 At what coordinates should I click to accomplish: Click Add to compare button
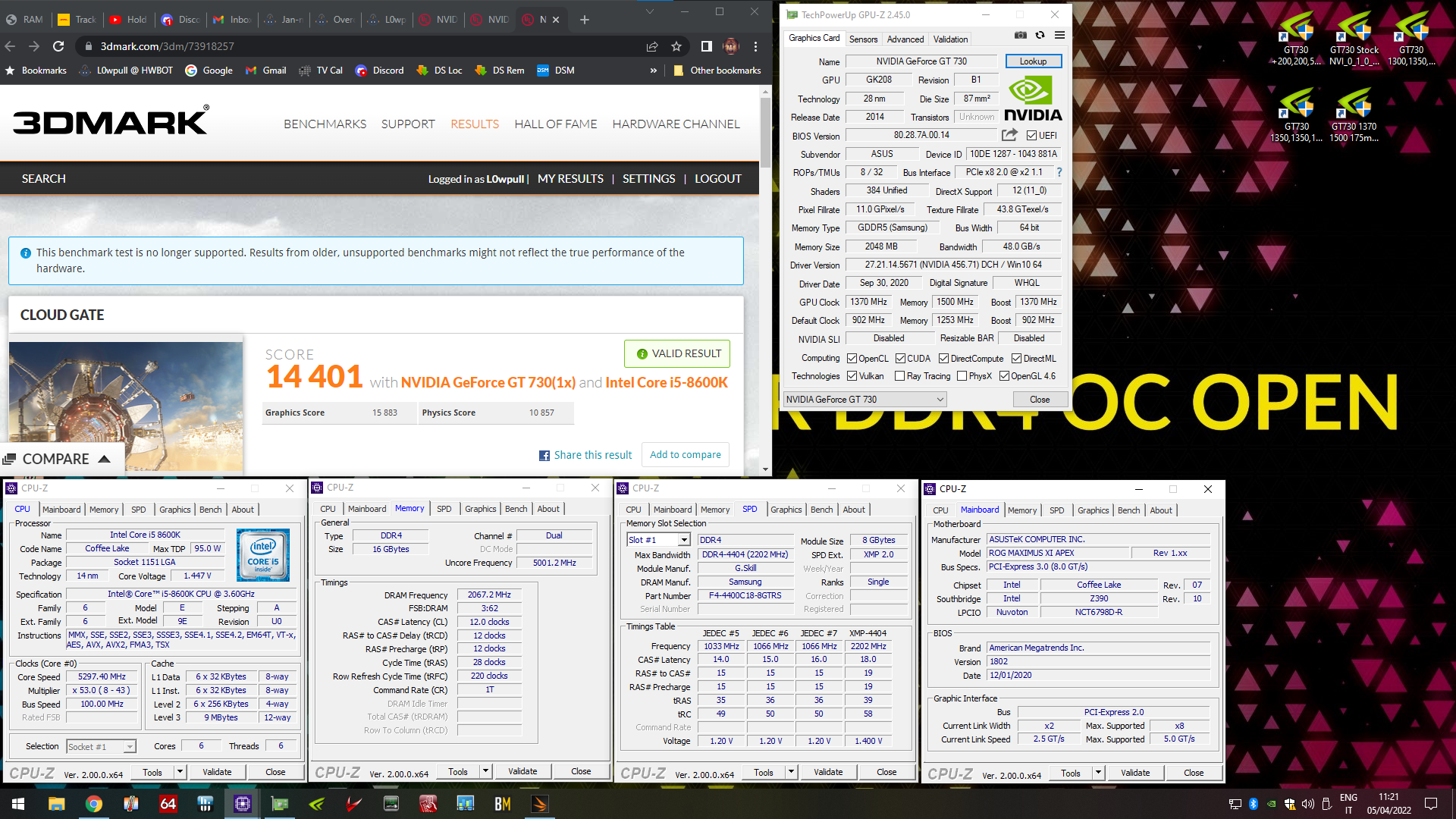pos(686,454)
